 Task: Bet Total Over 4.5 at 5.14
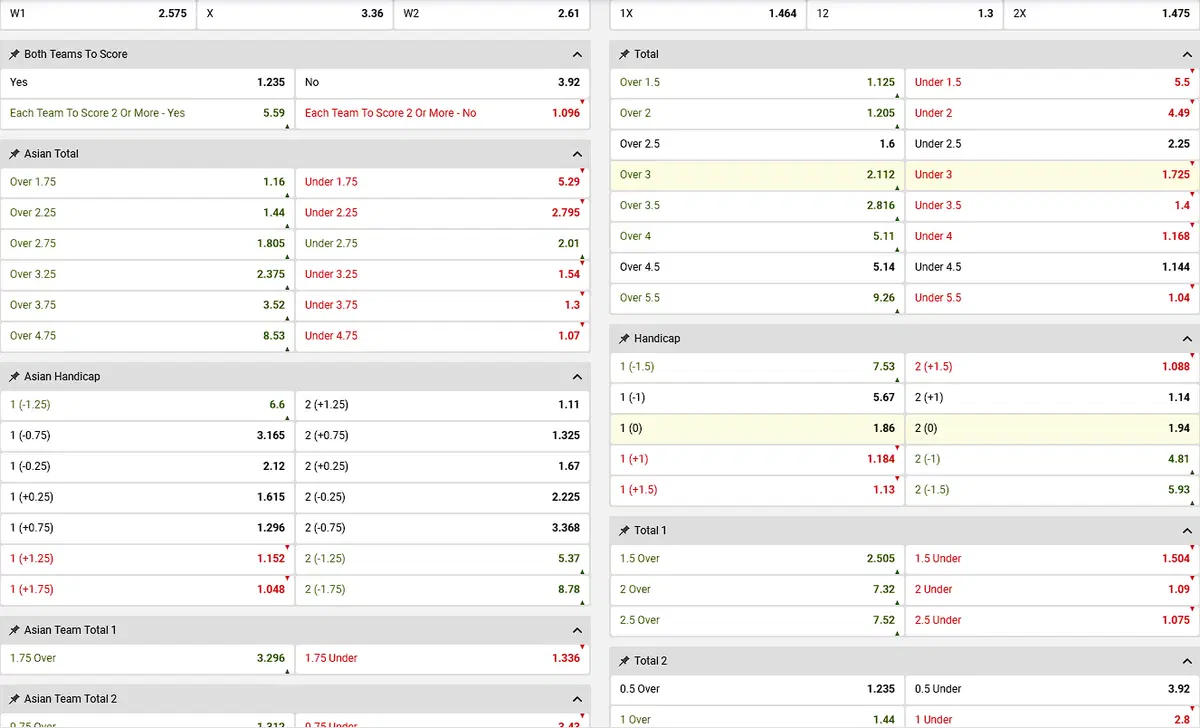point(757,268)
